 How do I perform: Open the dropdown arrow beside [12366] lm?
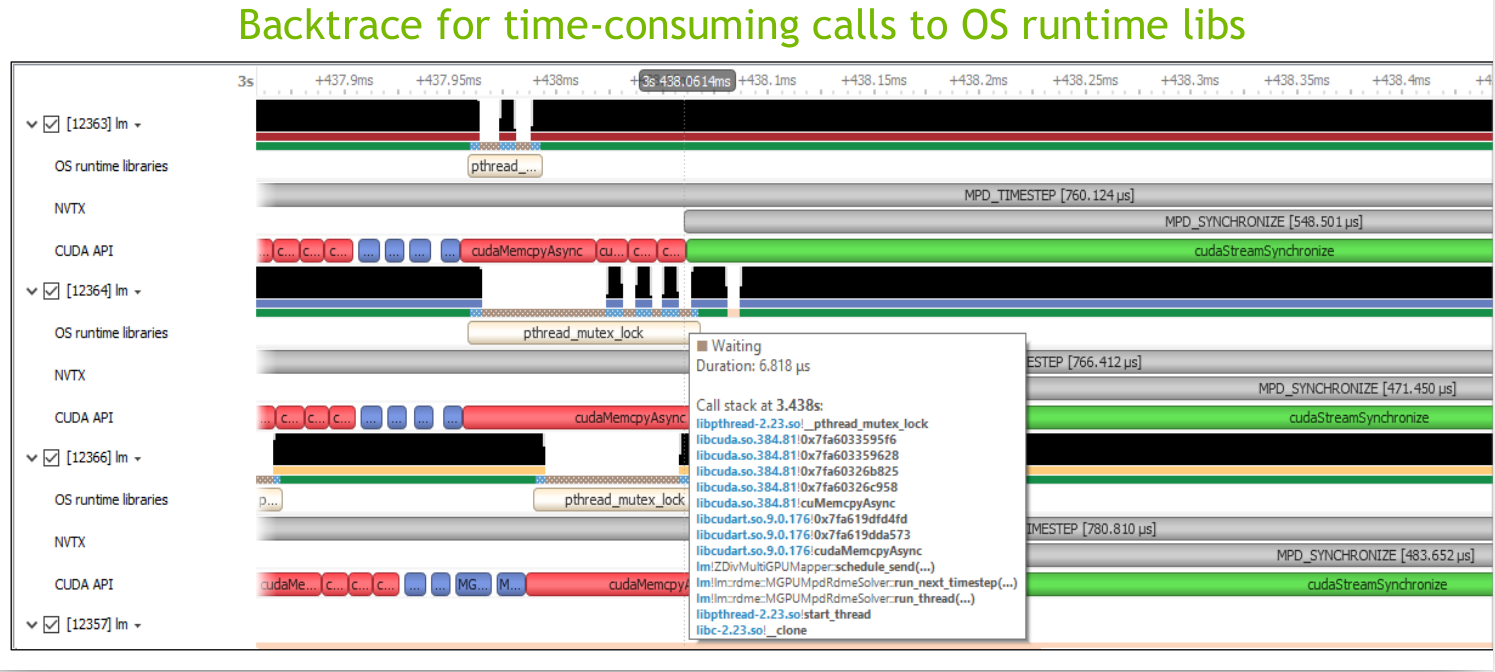pos(137,459)
